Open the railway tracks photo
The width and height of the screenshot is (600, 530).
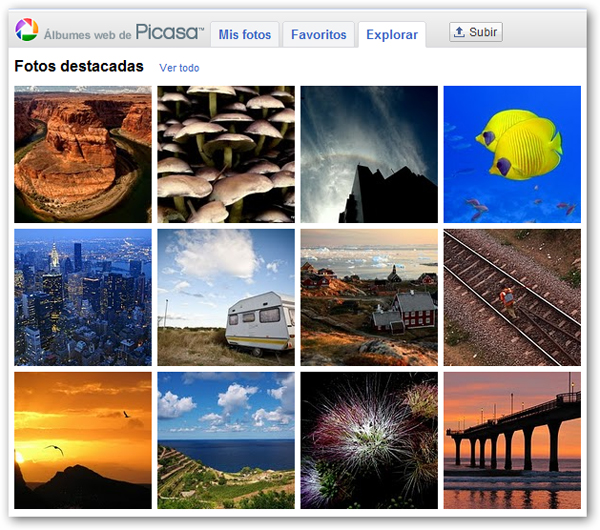click(x=512, y=297)
